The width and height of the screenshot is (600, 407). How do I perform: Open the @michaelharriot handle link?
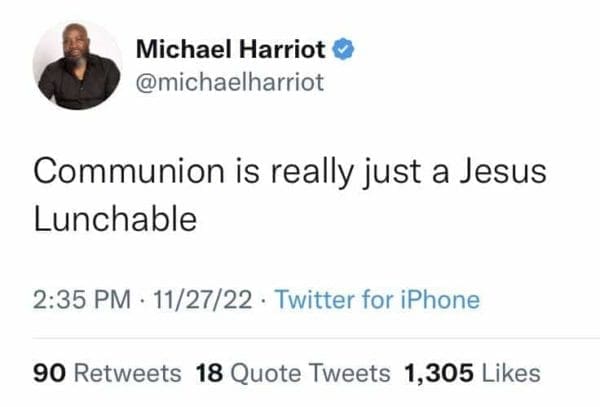pyautogui.click(x=229, y=81)
